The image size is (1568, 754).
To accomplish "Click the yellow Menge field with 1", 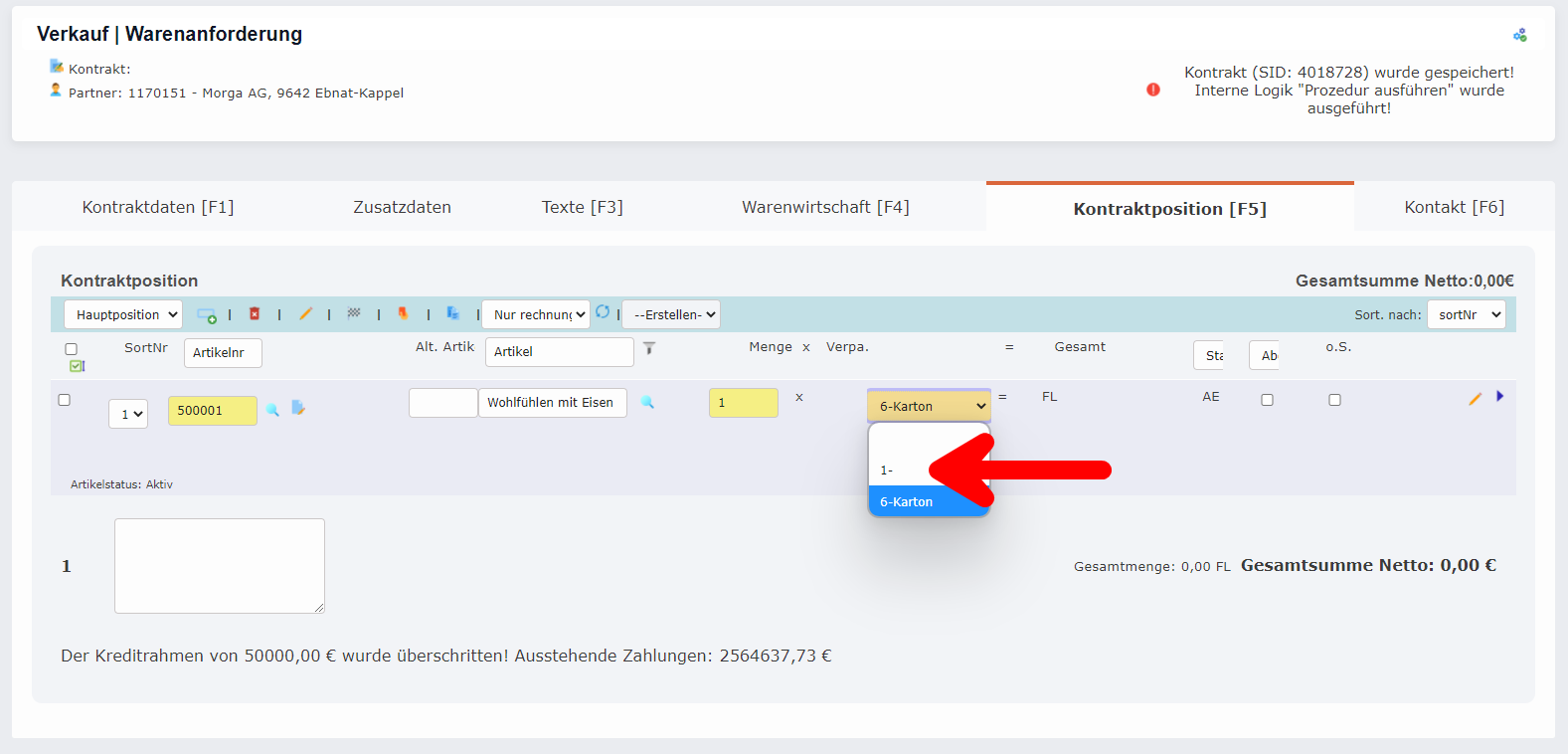I will click(x=744, y=403).
